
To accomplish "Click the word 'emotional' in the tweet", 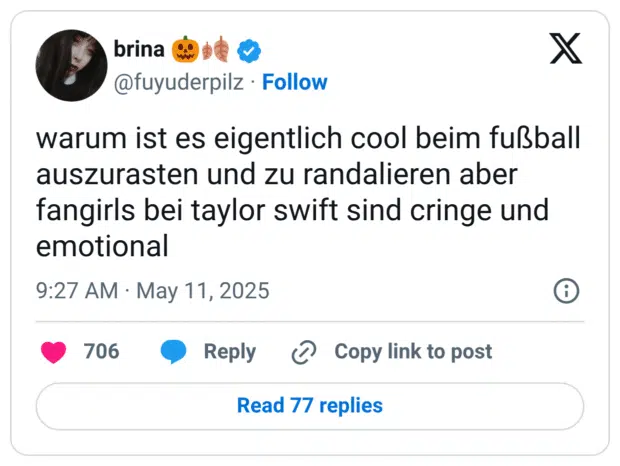I will pos(102,245).
